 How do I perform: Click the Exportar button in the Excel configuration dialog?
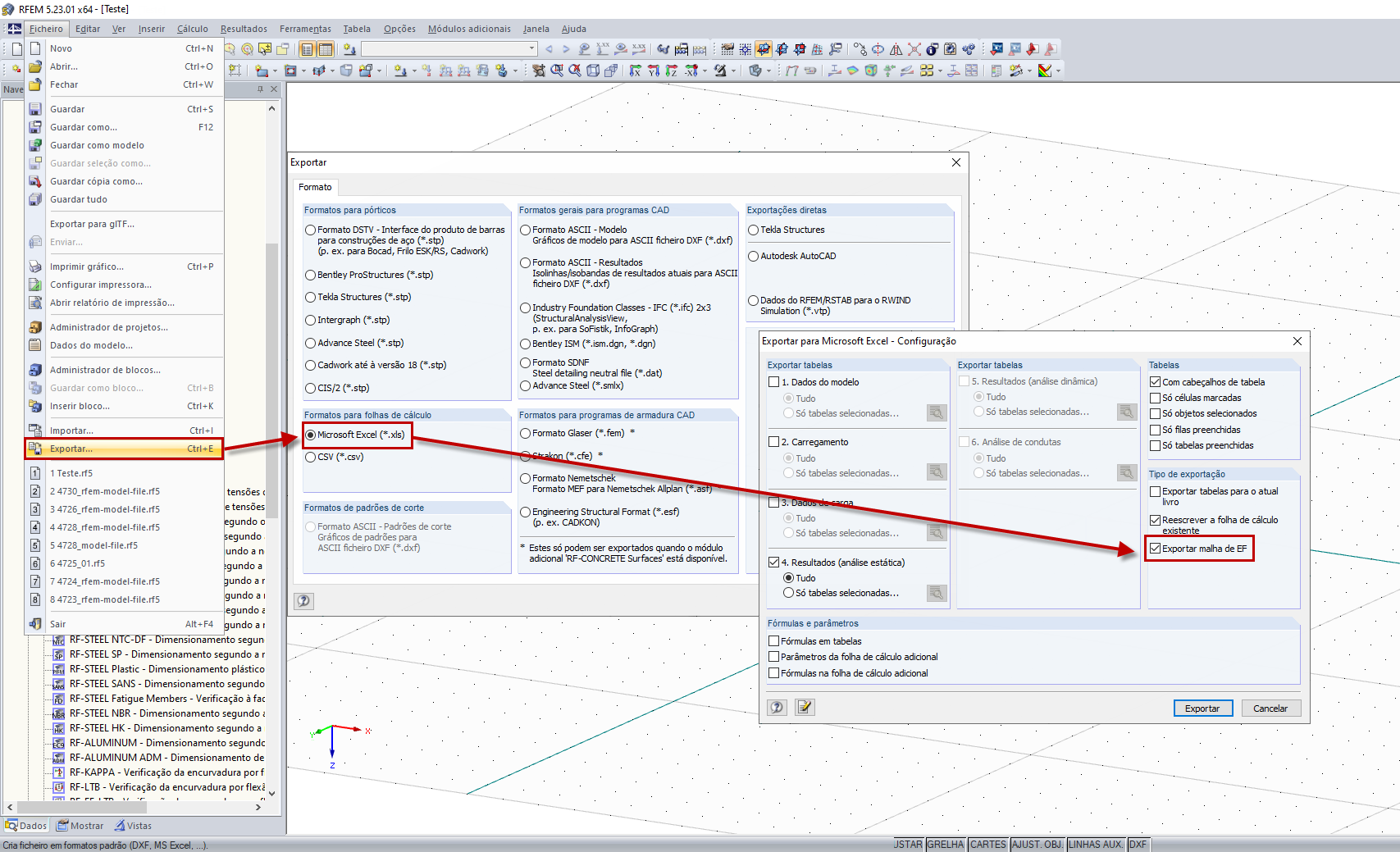click(1203, 708)
